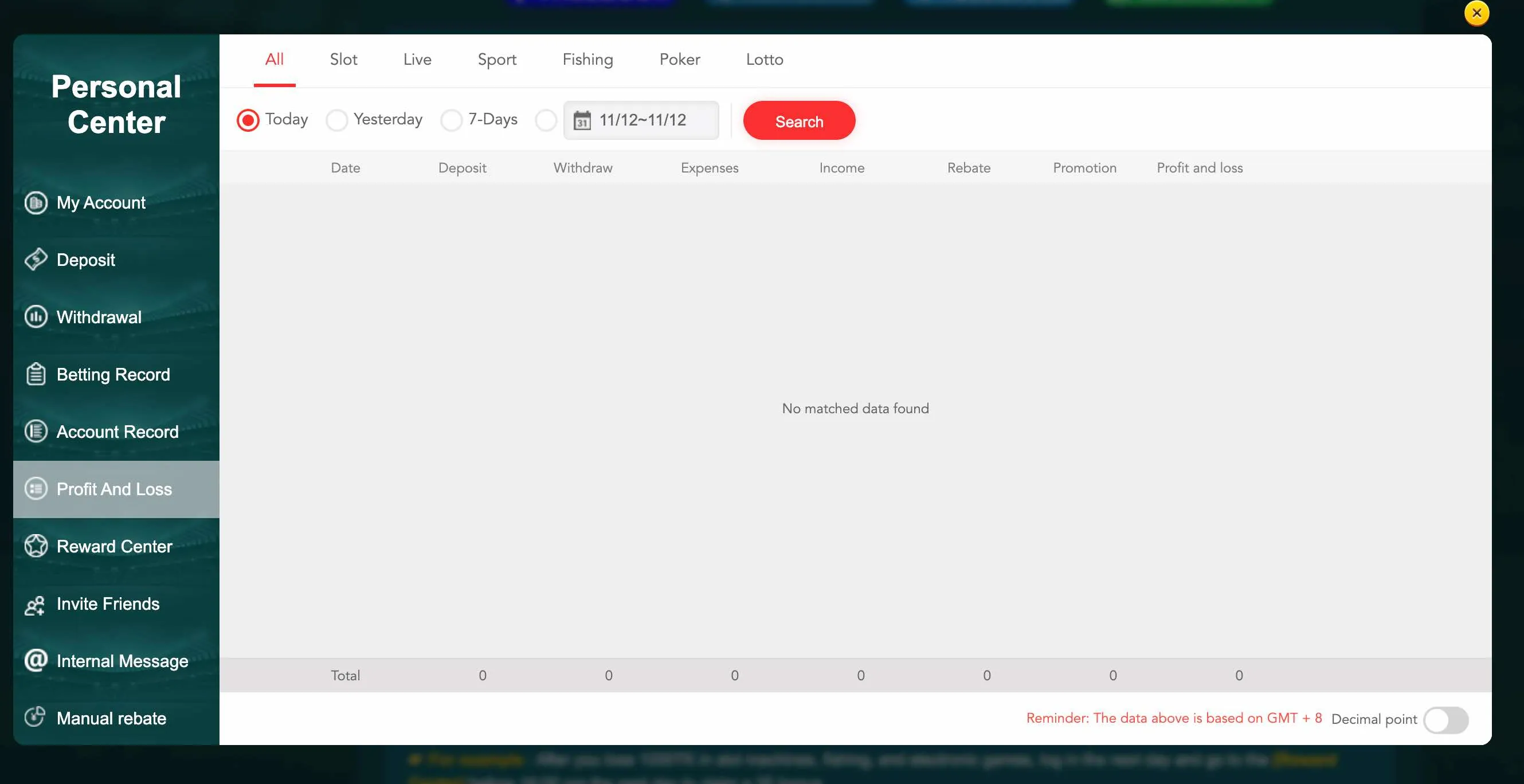The width and height of the screenshot is (1524, 784).
Task: Switch to the Poker tab
Action: 680,60
